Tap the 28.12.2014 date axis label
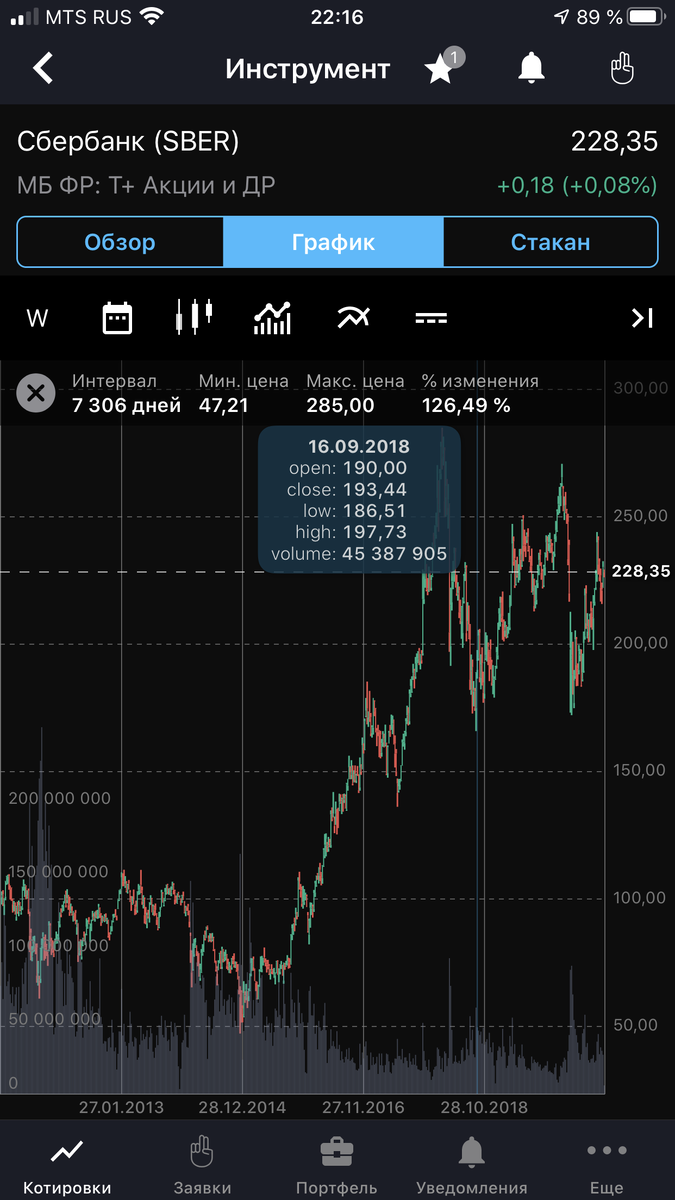Viewport: 675px width, 1200px height. [x=242, y=1107]
